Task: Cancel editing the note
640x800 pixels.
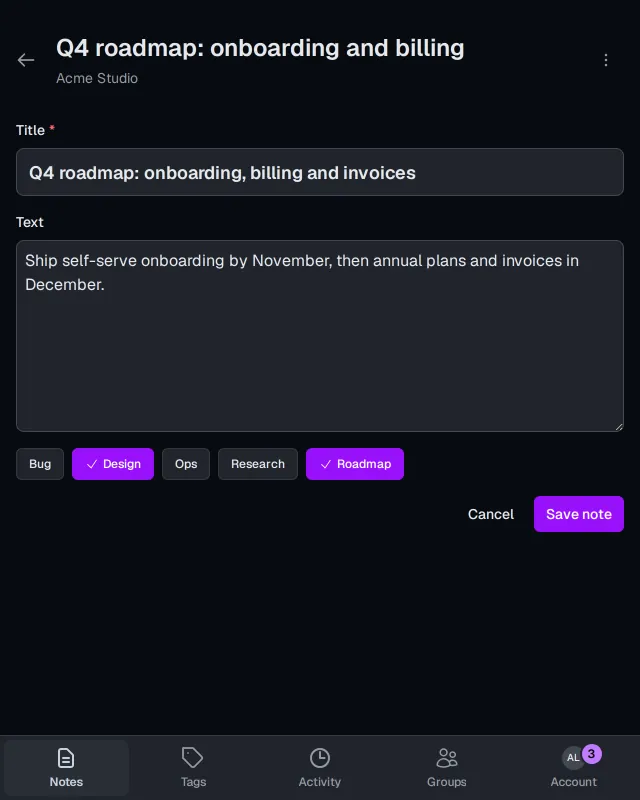Action: 491,514
